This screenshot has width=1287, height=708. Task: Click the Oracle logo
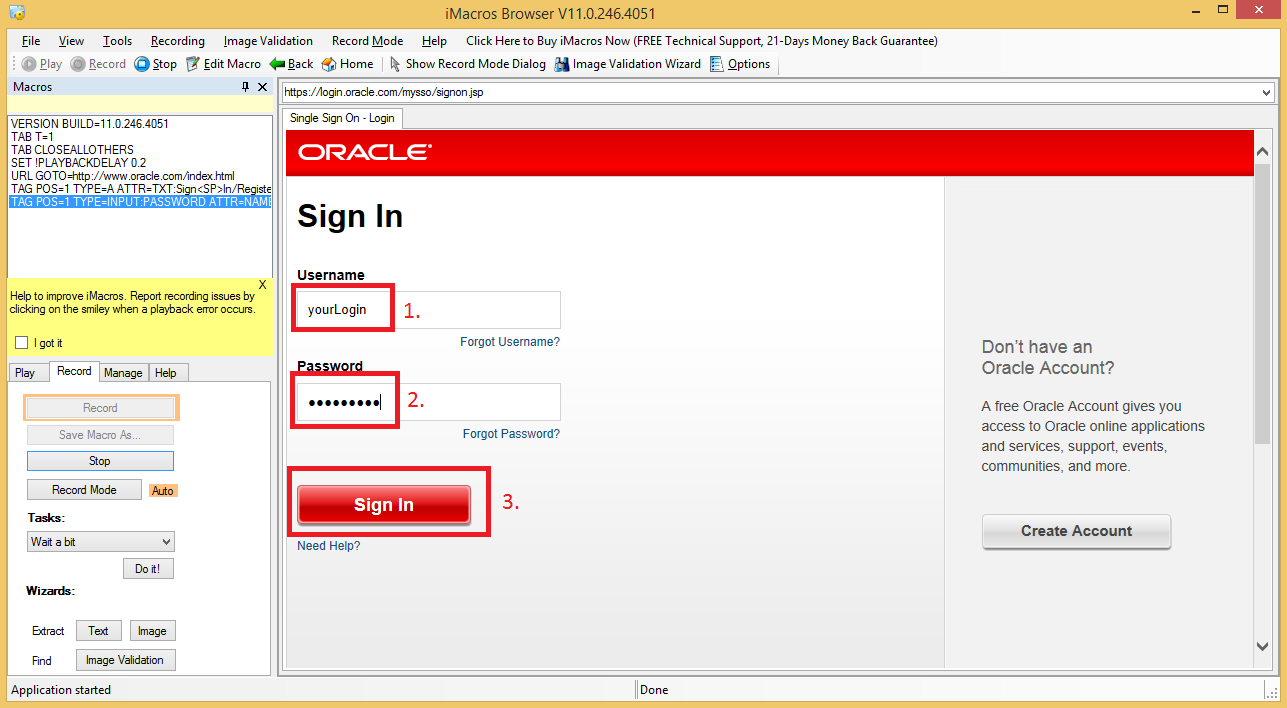(365, 153)
